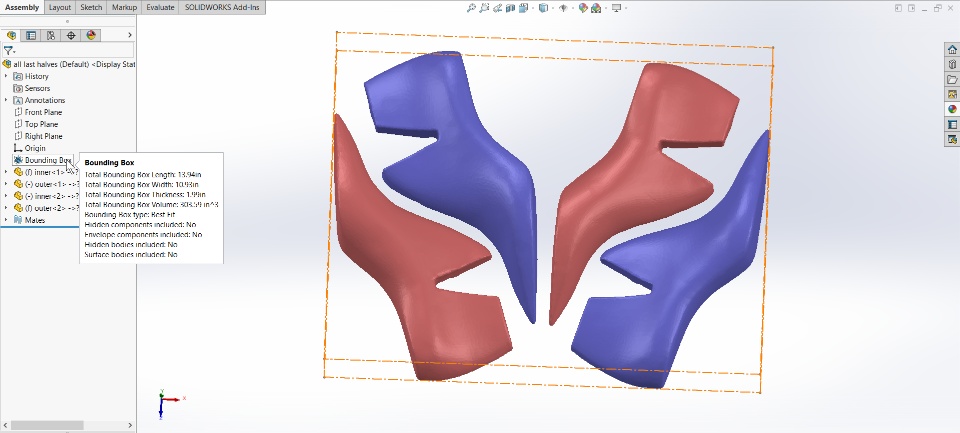The image size is (960, 433).
Task: Open SOLIDWORKS Resources home icon in task pane
Action: tap(952, 50)
